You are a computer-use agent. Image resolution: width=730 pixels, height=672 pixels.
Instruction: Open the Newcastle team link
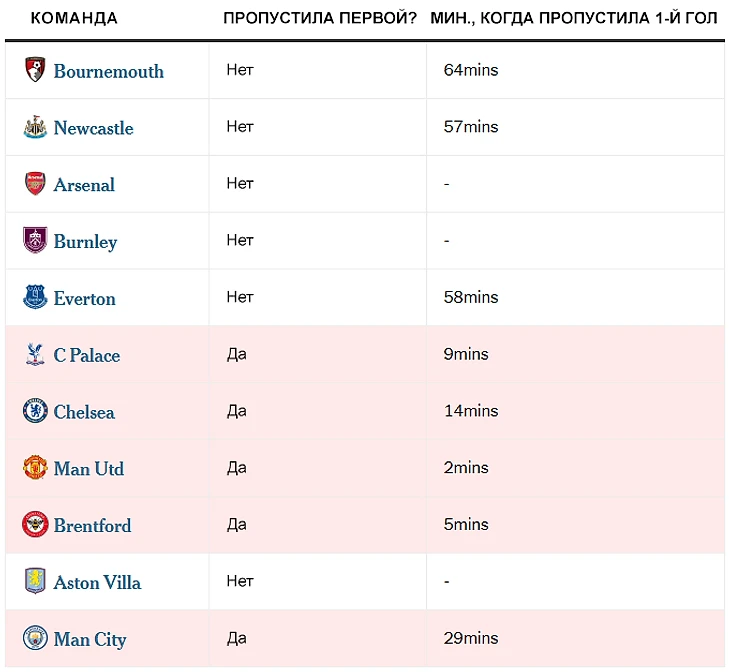[93, 128]
